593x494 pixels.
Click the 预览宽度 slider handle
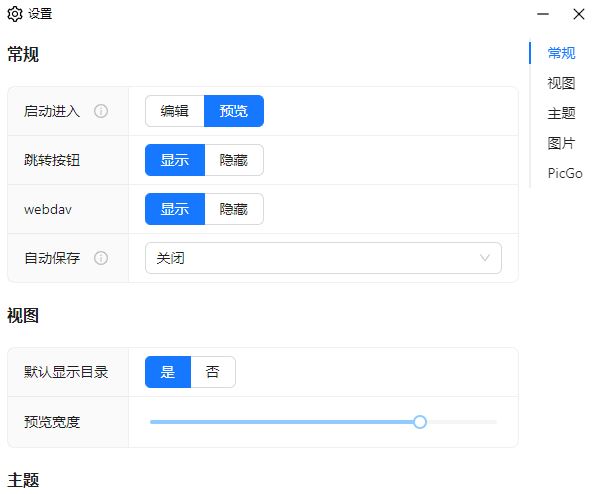point(420,422)
